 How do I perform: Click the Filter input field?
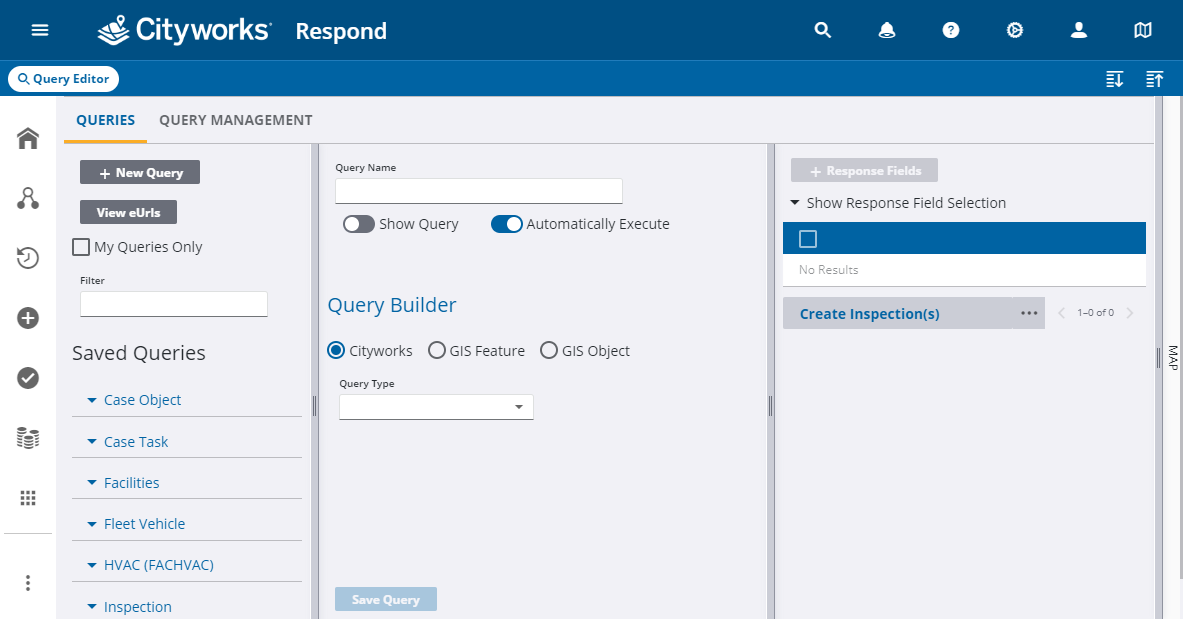click(174, 303)
